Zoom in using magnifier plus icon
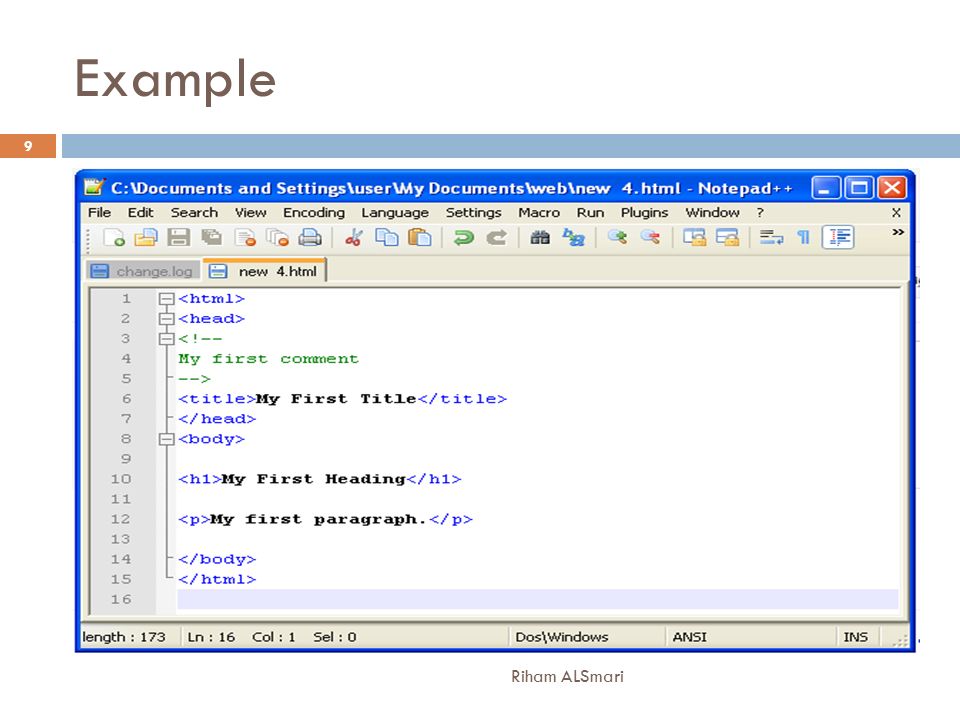Screen dimensions: 960x720 617,238
